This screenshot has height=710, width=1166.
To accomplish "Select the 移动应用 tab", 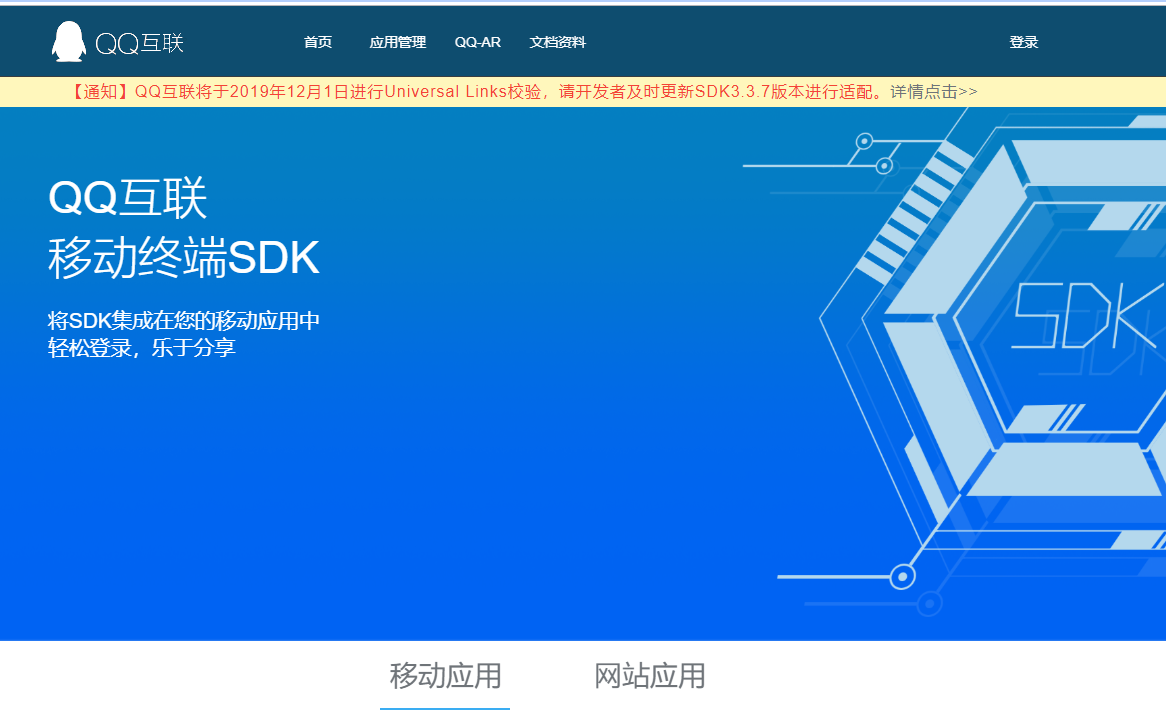I will click(445, 676).
